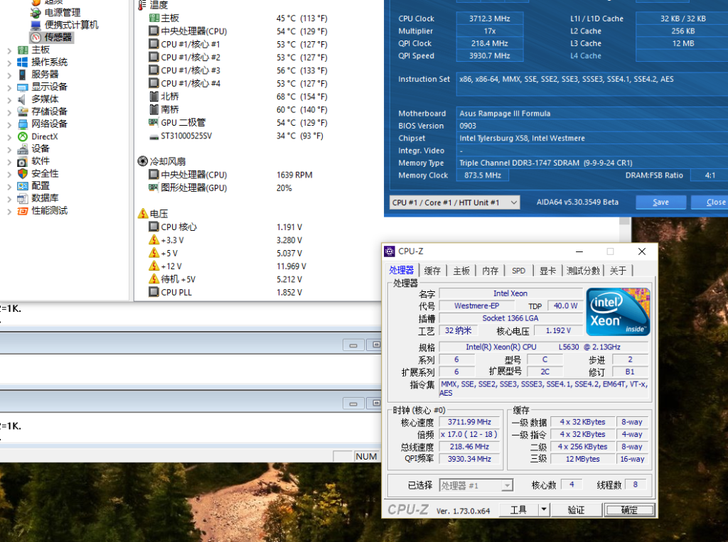Click the 冷却风扇 fan section icon
The height and width of the screenshot is (542, 728).
pos(143,161)
